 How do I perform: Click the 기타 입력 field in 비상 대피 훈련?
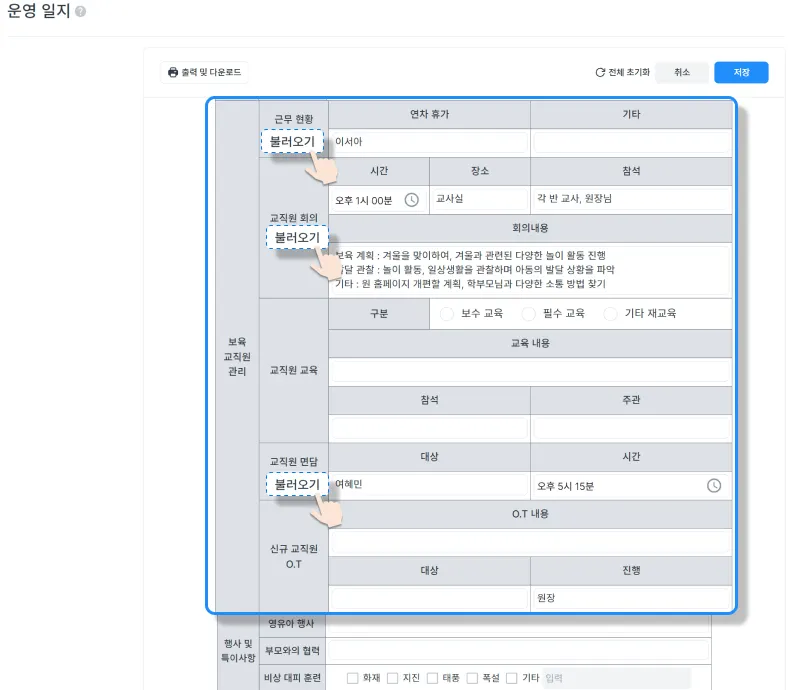616,678
